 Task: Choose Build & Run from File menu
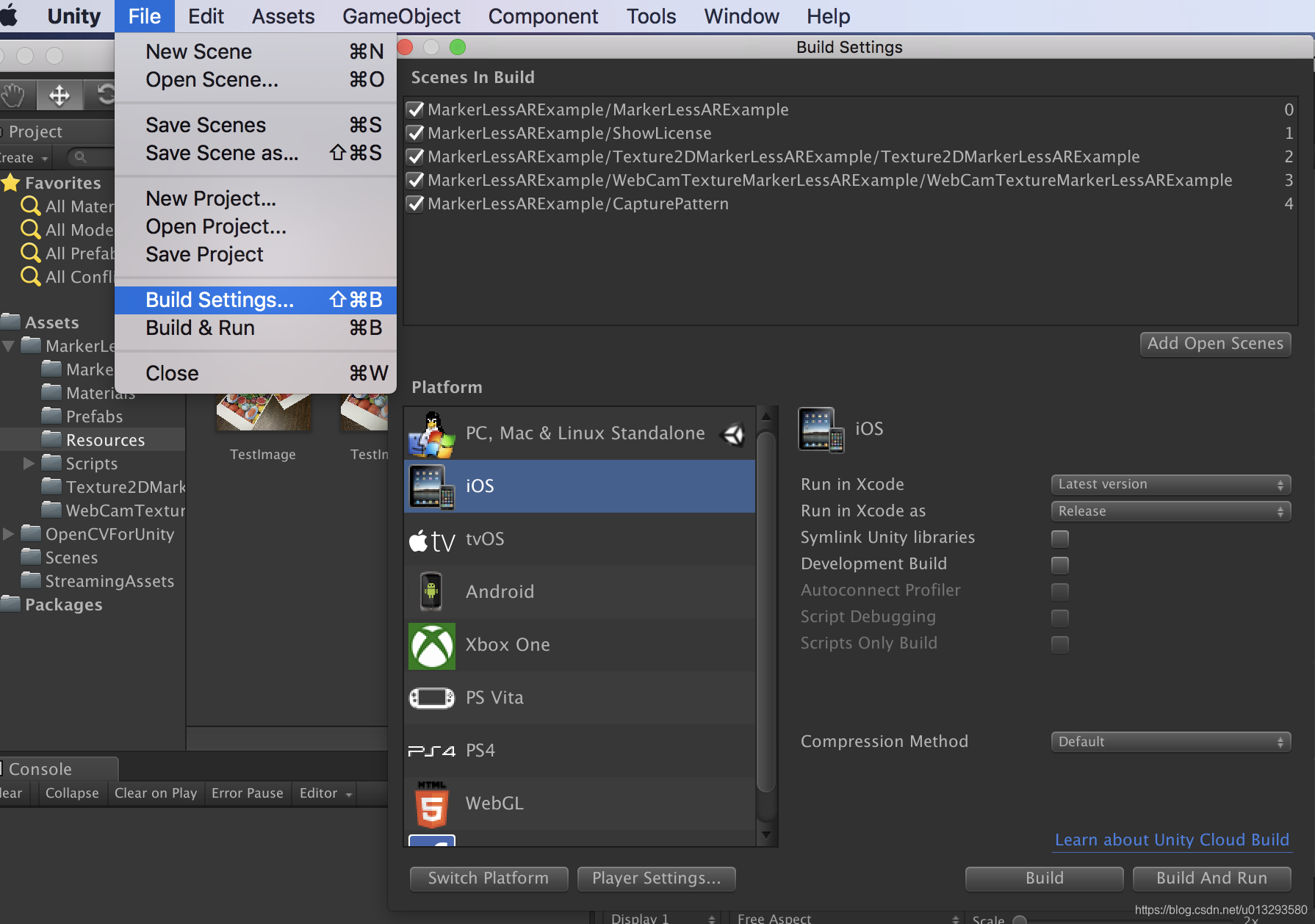pos(256,328)
